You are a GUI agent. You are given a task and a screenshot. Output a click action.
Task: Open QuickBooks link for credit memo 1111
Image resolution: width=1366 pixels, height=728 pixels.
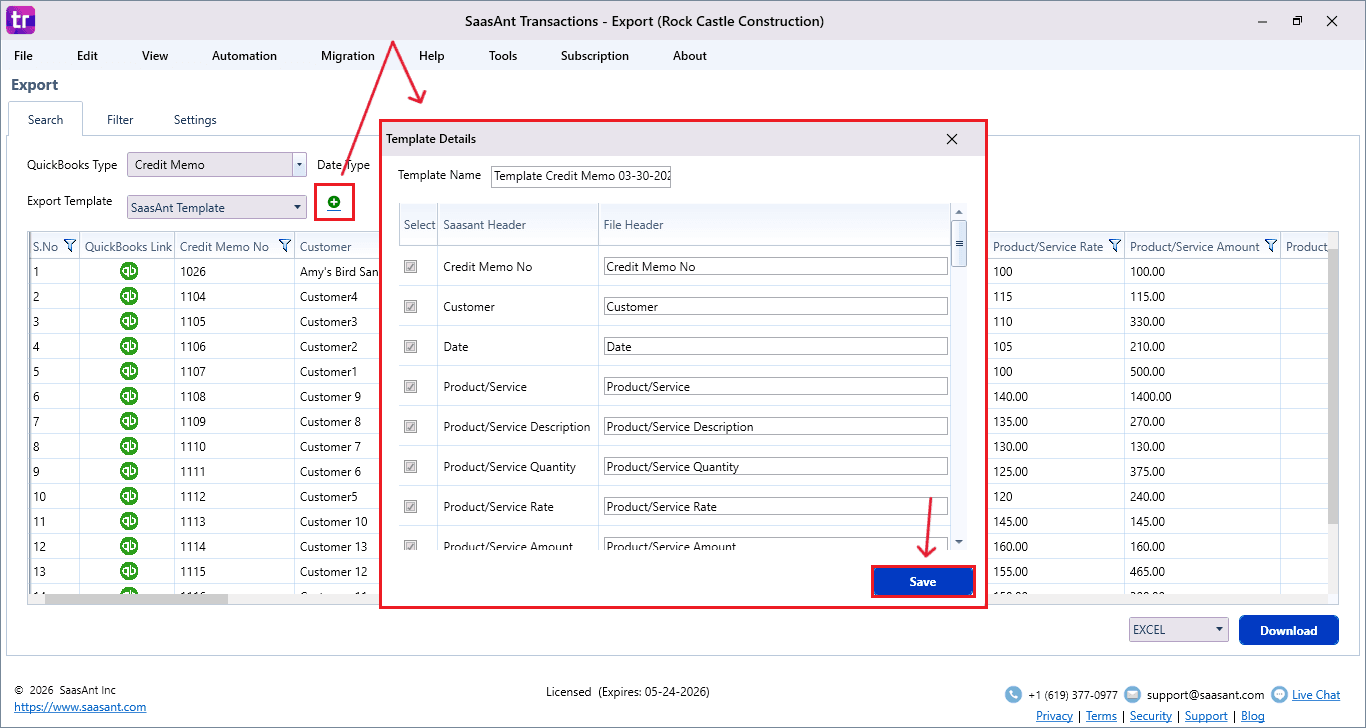coord(129,471)
